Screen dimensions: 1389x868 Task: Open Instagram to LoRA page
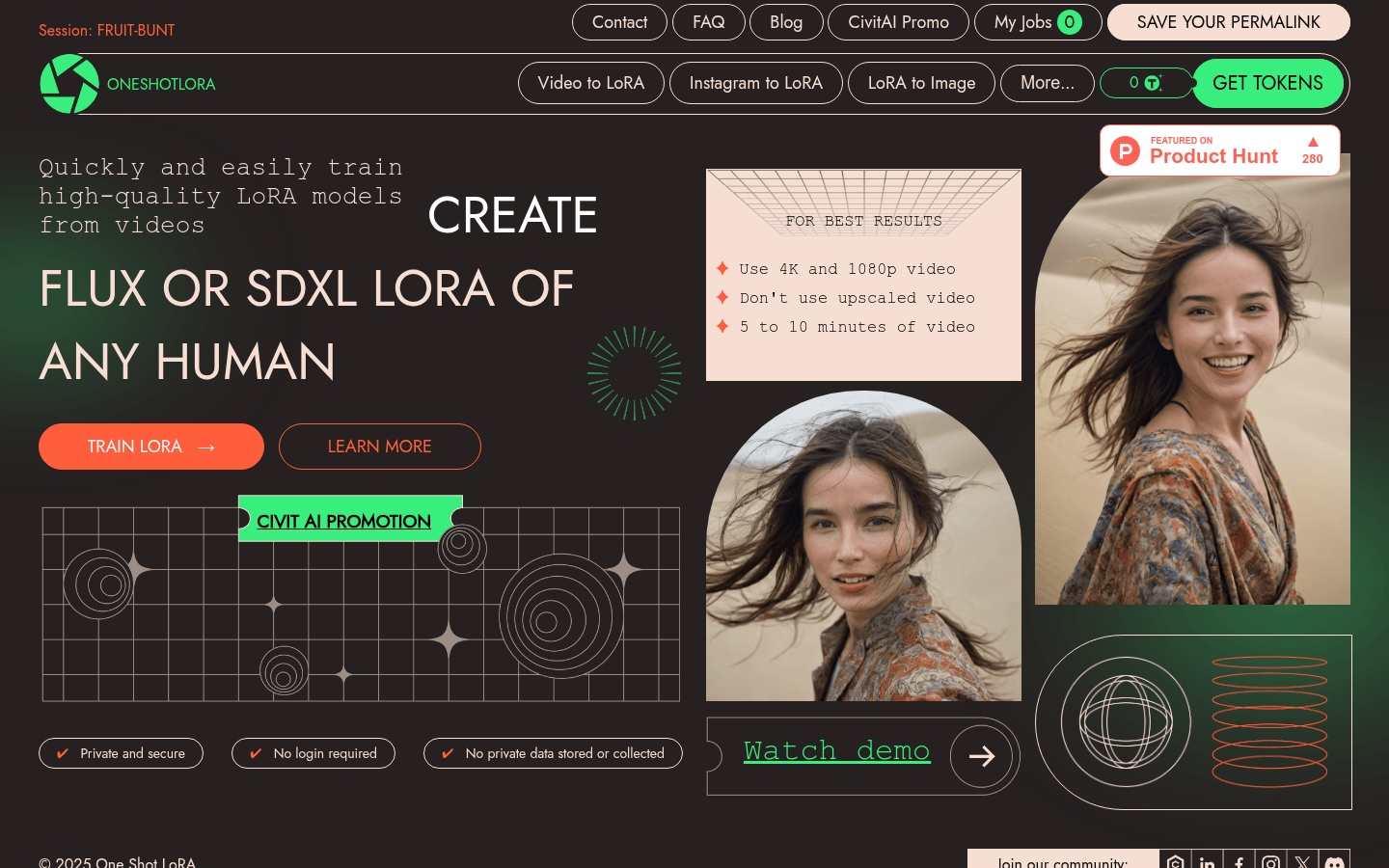click(x=756, y=83)
